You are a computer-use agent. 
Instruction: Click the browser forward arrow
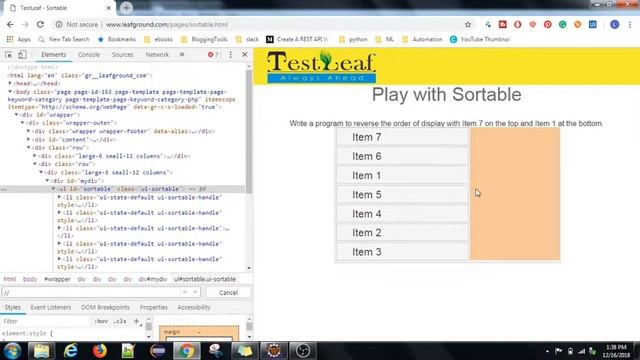25,24
